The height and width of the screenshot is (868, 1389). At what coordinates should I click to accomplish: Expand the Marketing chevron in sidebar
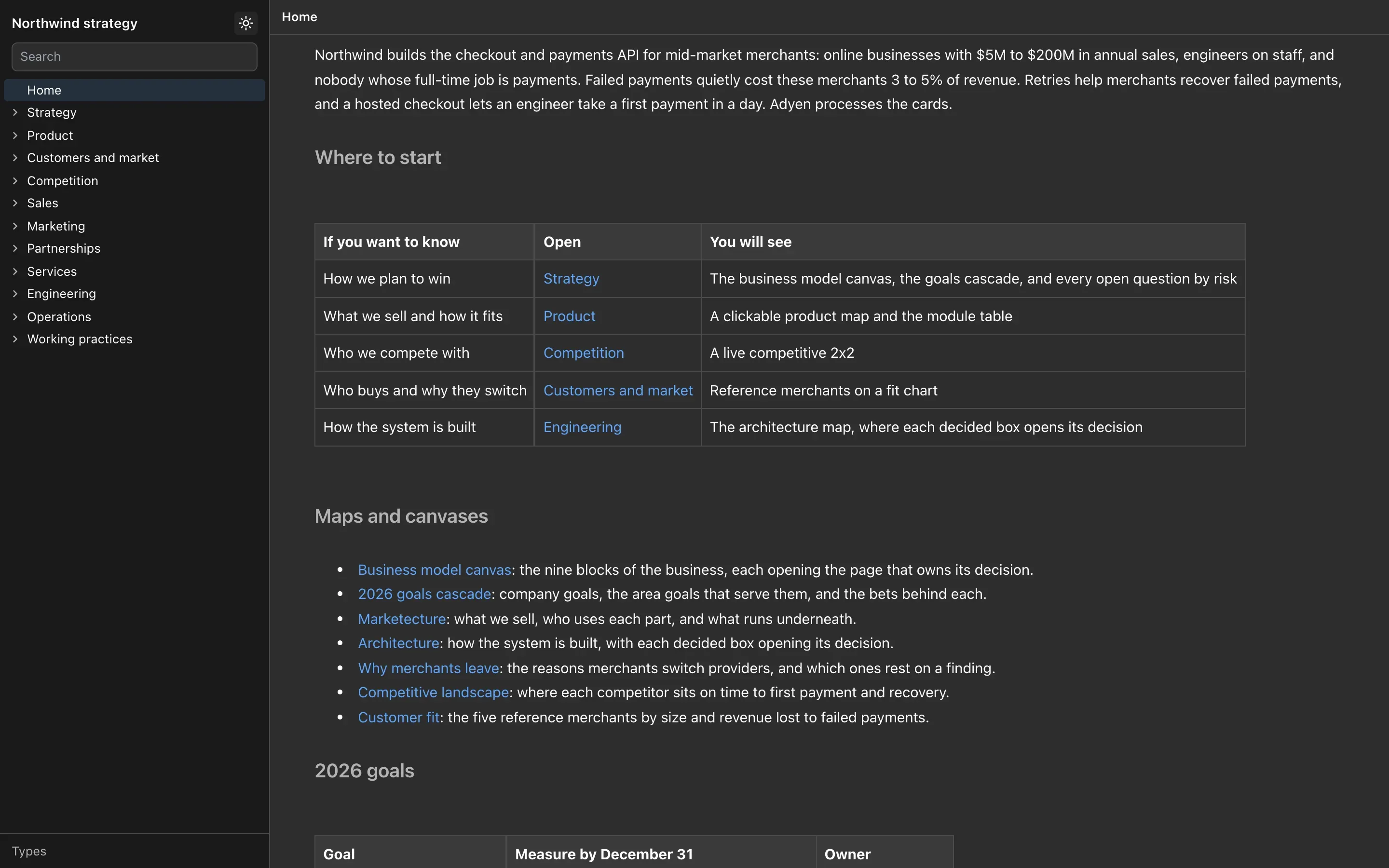coord(15,226)
